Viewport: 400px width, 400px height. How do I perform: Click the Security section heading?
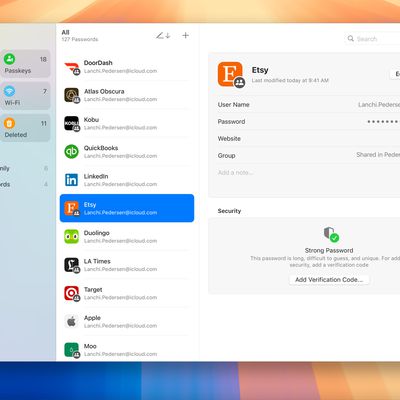coord(229,211)
